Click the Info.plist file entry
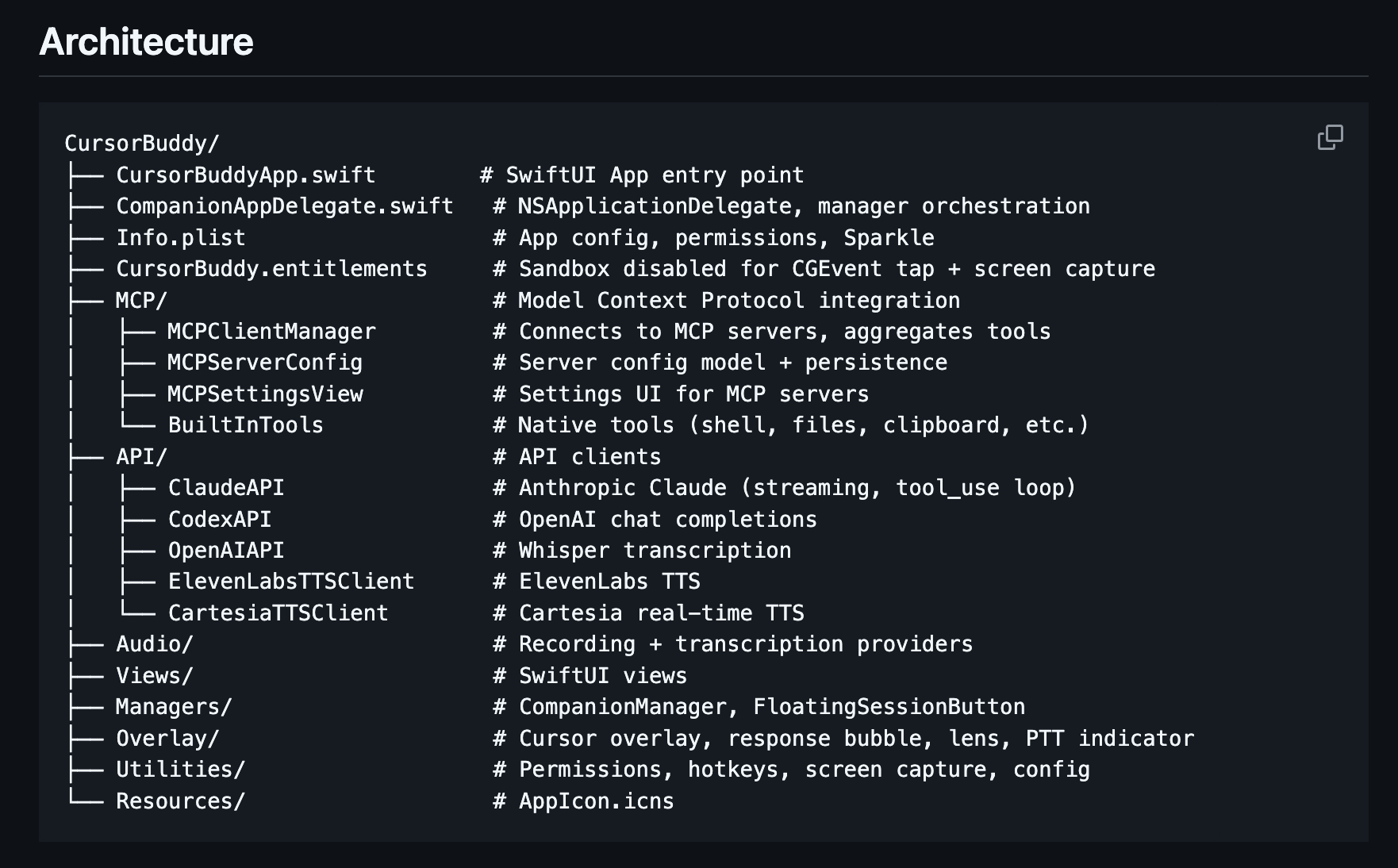Image resolution: width=1398 pixels, height=868 pixels. pyautogui.click(x=180, y=237)
